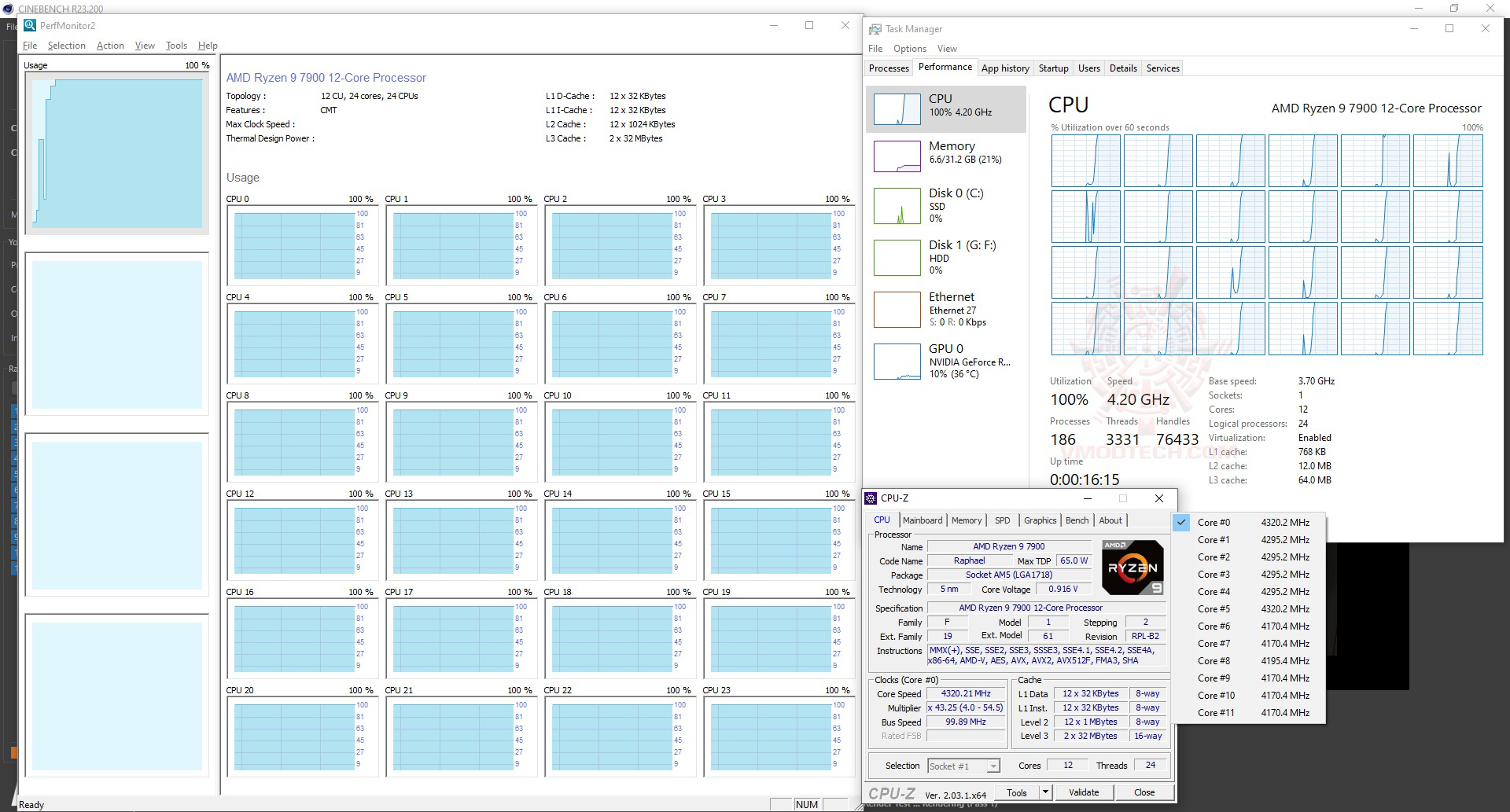Open Task Manager View menu
This screenshot has width=1510, height=812.
tap(947, 49)
